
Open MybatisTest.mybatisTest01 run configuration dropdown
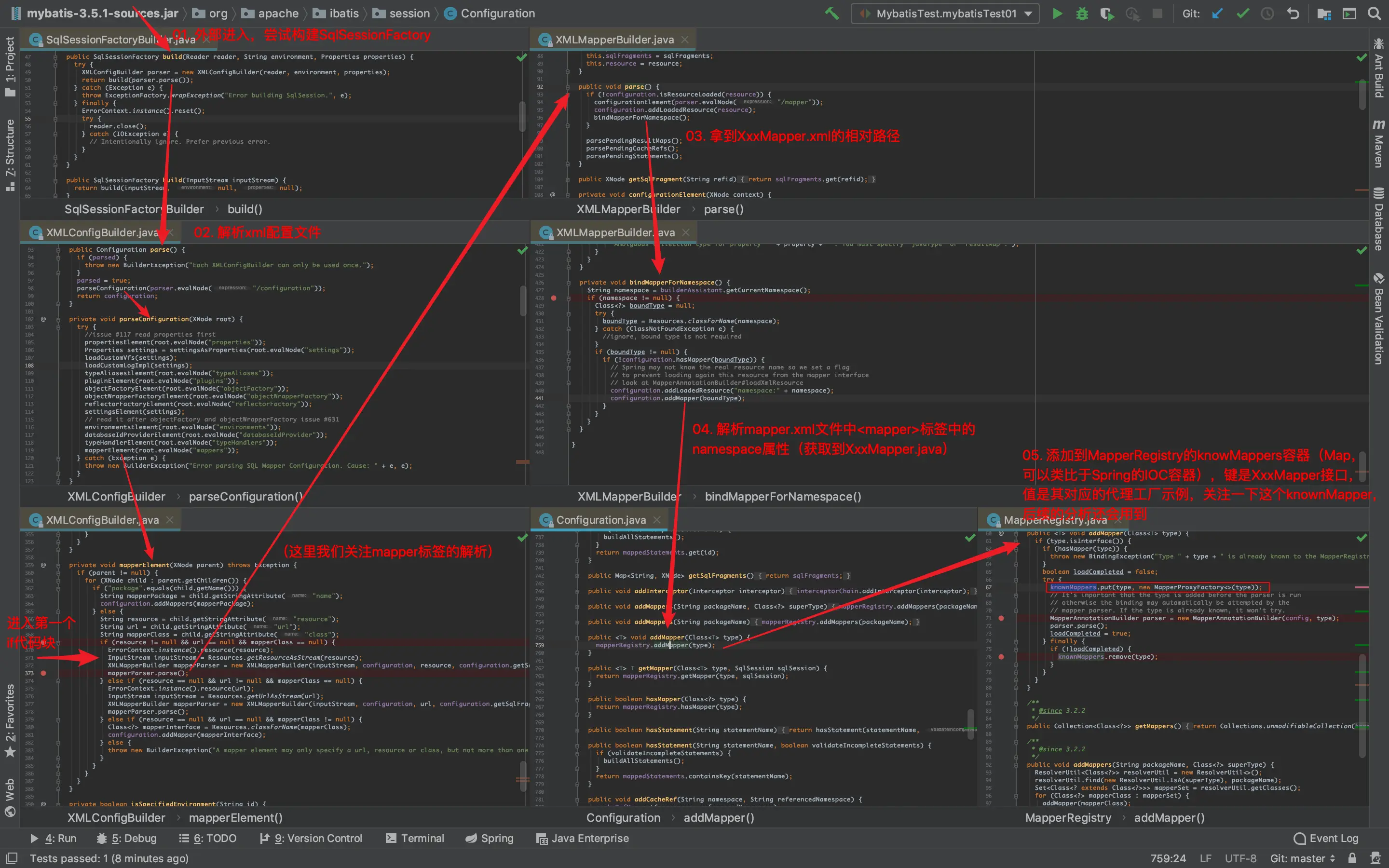945,13
